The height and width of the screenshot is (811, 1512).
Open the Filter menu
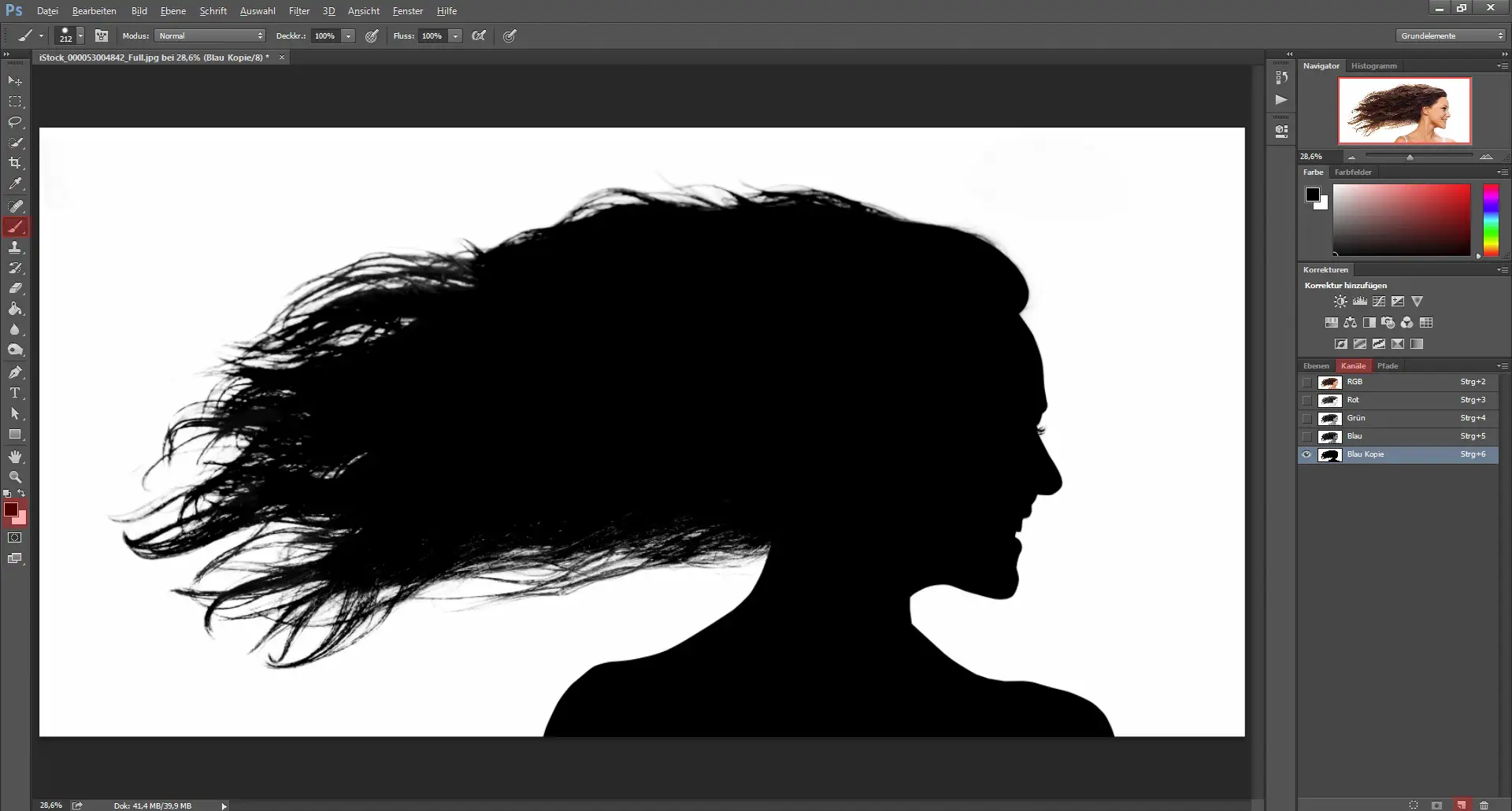point(299,10)
